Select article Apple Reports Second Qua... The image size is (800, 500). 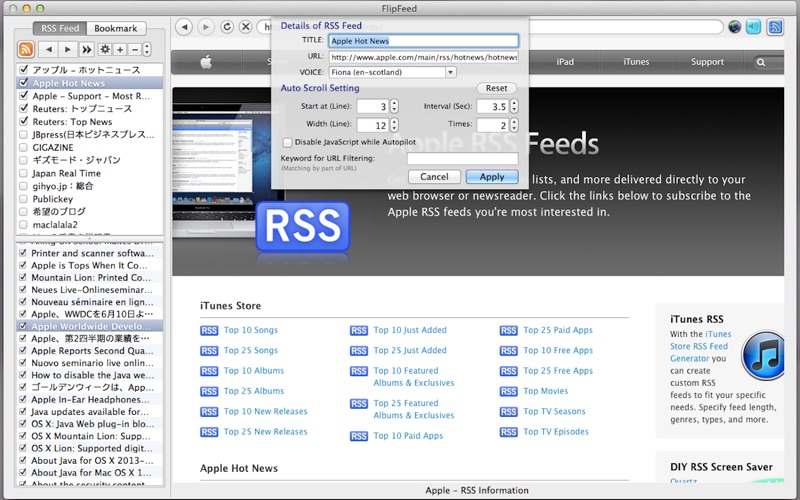click(x=90, y=351)
